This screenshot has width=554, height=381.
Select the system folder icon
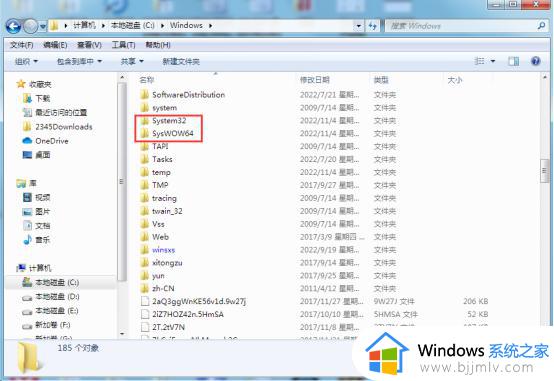pos(144,107)
